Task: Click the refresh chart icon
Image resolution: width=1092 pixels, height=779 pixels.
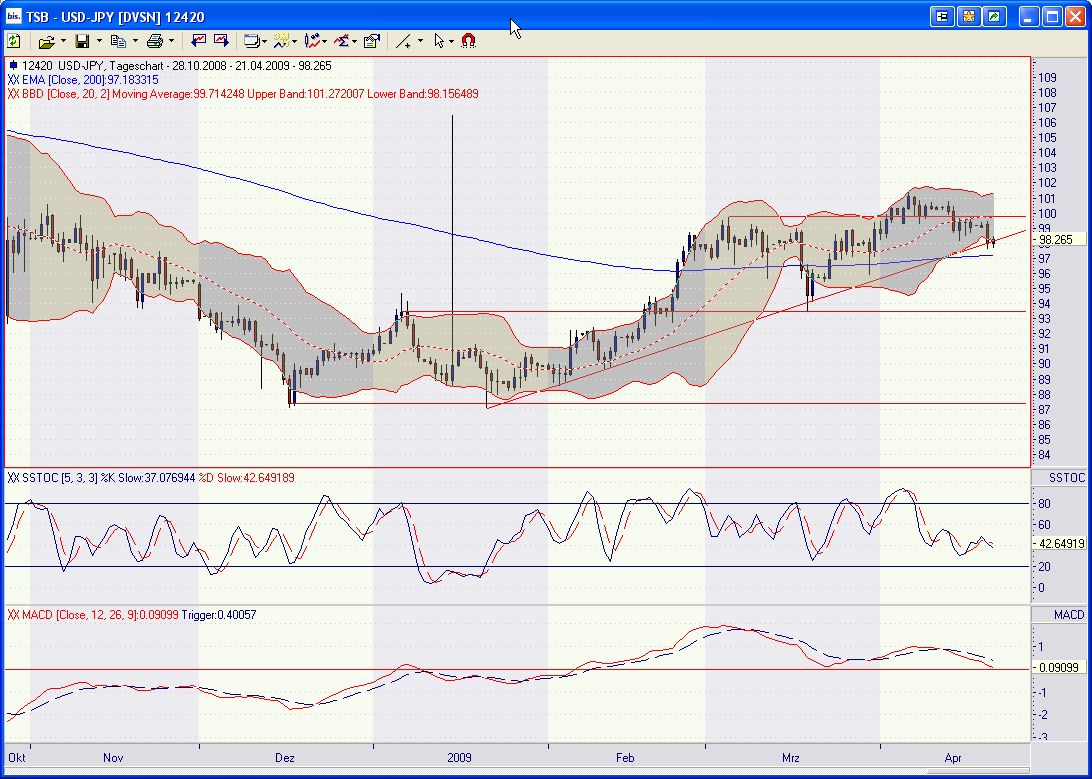Action: pos(14,41)
